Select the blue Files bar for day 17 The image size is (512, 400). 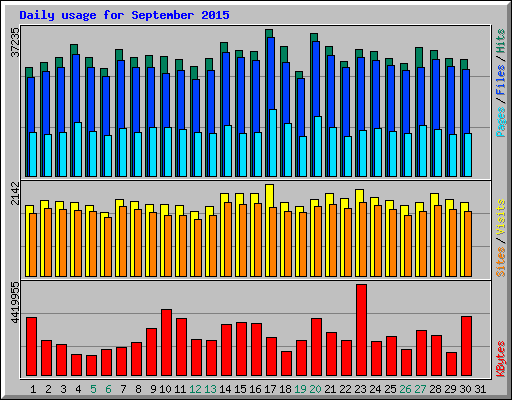271,73
